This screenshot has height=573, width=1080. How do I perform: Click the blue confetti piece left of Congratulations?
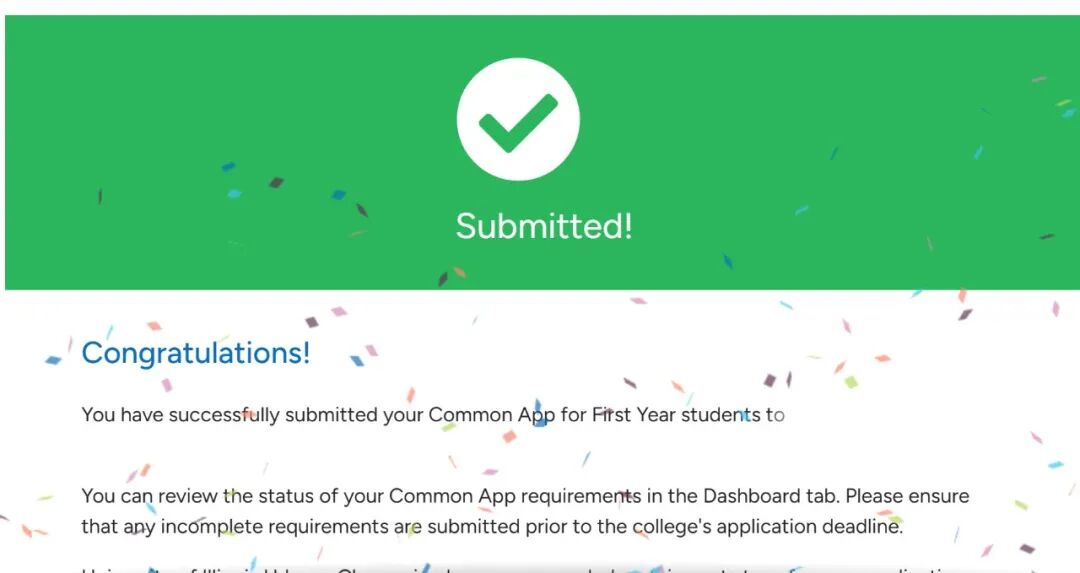[x=53, y=360]
